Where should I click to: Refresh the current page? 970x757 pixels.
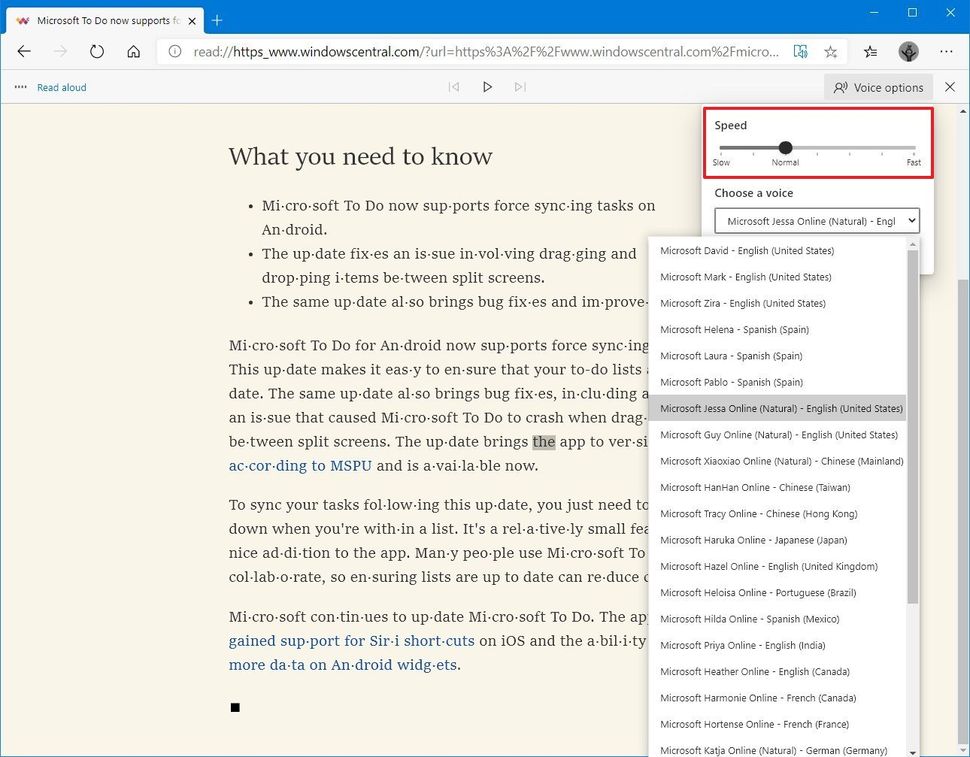coord(97,51)
